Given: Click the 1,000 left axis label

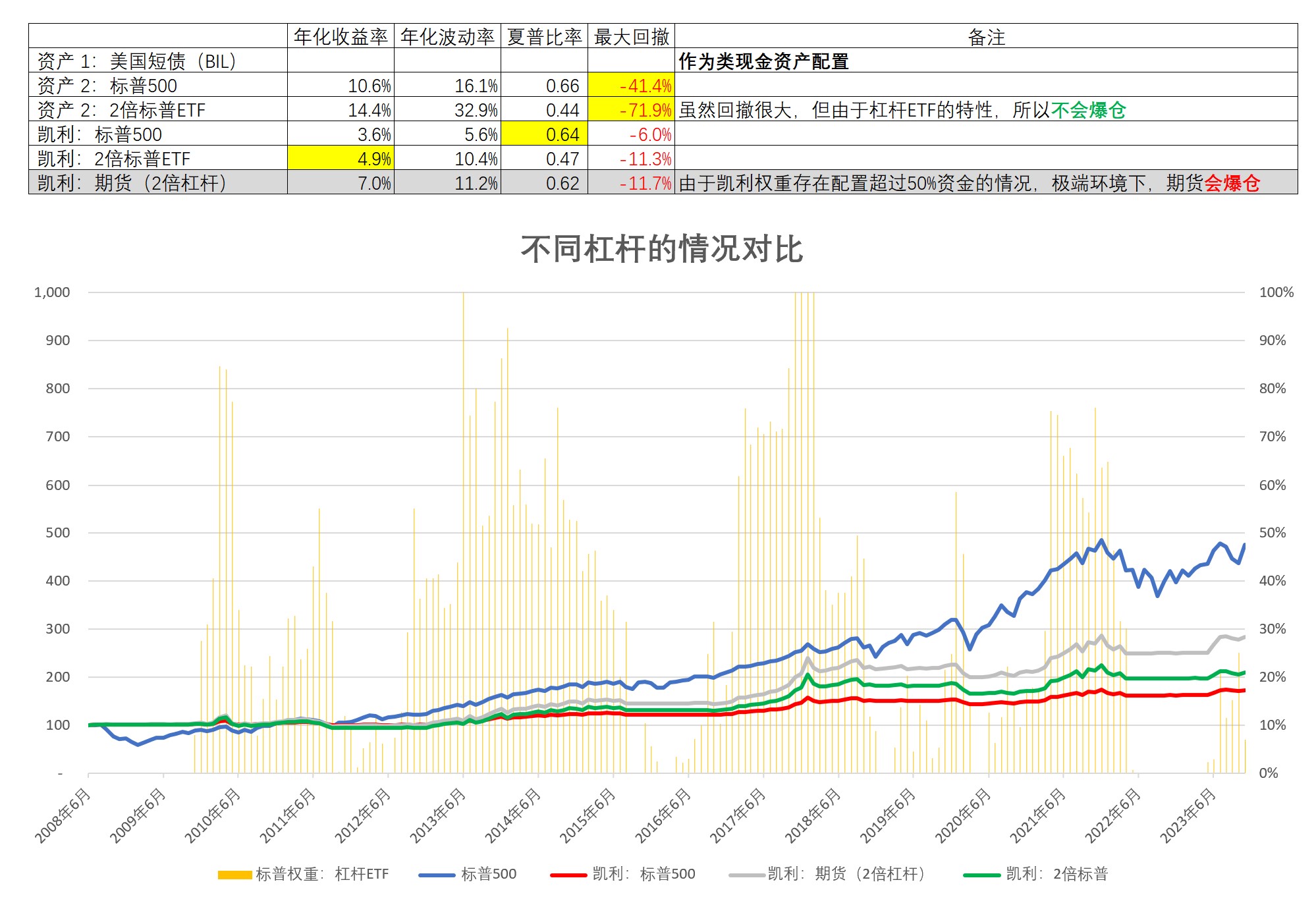Looking at the screenshot, I should 52,292.
